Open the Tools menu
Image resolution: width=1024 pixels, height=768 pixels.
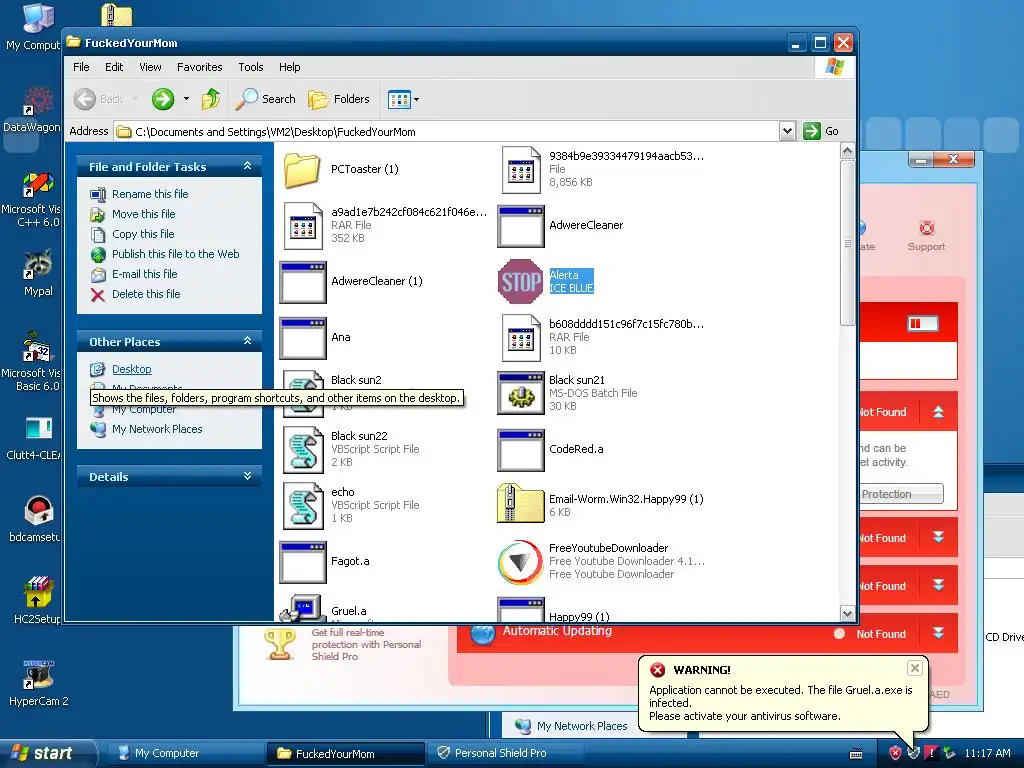click(250, 67)
